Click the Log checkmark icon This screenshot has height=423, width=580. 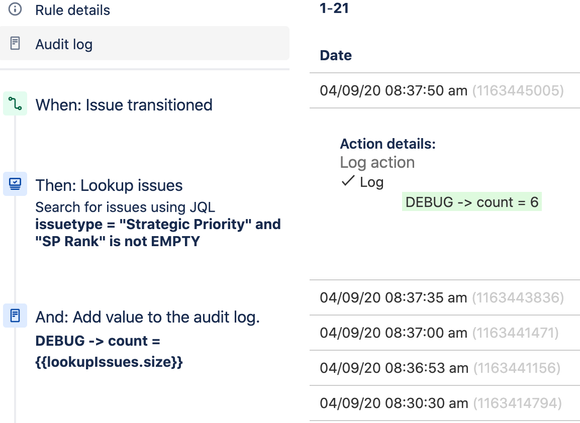(348, 181)
